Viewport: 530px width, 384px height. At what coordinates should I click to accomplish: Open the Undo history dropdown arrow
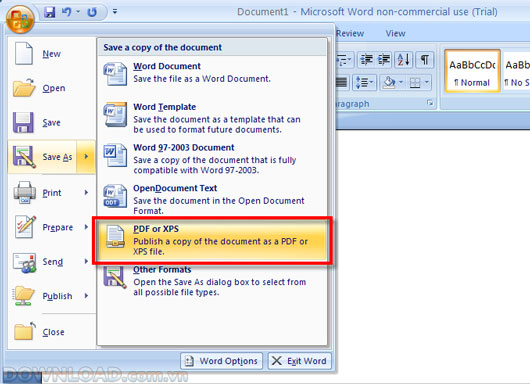78,12
